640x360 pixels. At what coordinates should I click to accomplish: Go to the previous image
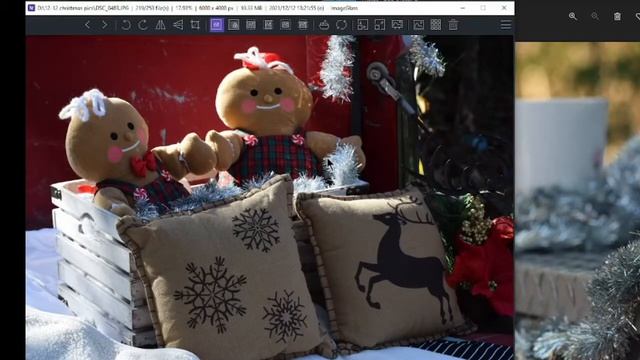(x=87, y=25)
